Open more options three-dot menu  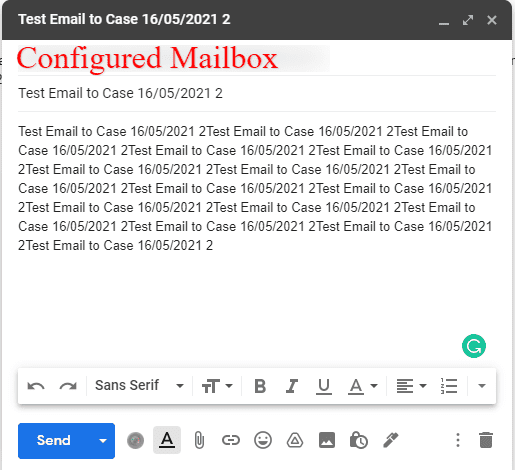pos(458,440)
